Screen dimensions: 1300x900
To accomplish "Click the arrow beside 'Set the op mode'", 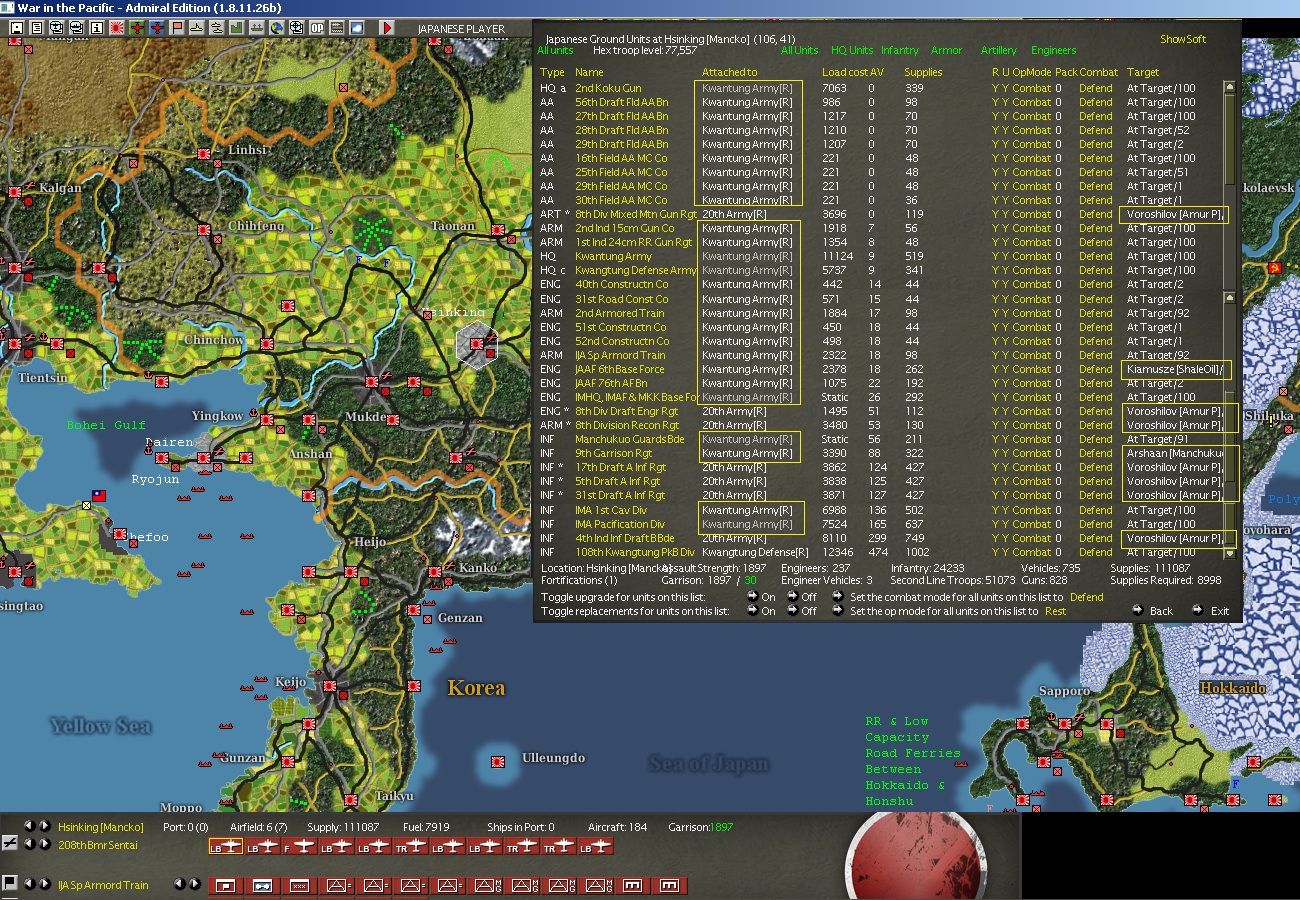I will [837, 611].
